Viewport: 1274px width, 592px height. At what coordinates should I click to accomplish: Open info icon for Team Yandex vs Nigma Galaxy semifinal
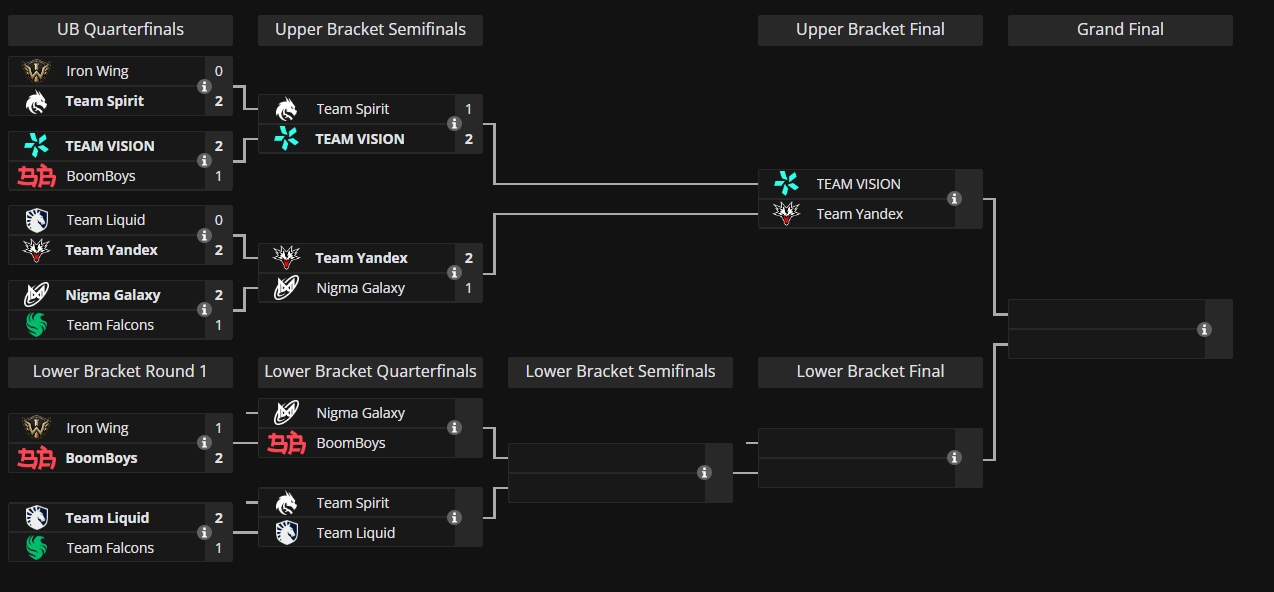(x=454, y=273)
